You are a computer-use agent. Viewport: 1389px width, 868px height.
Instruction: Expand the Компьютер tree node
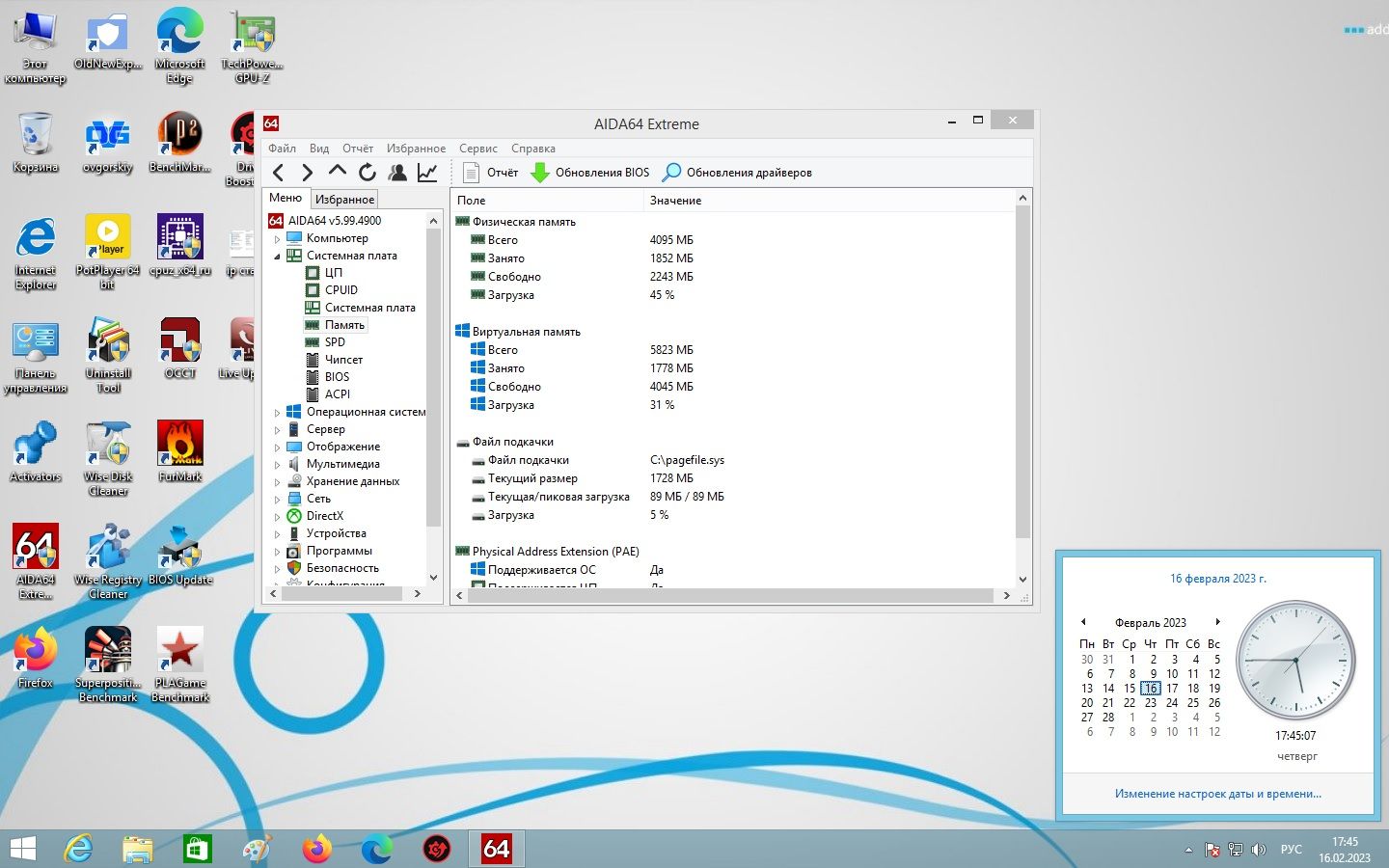pos(277,238)
